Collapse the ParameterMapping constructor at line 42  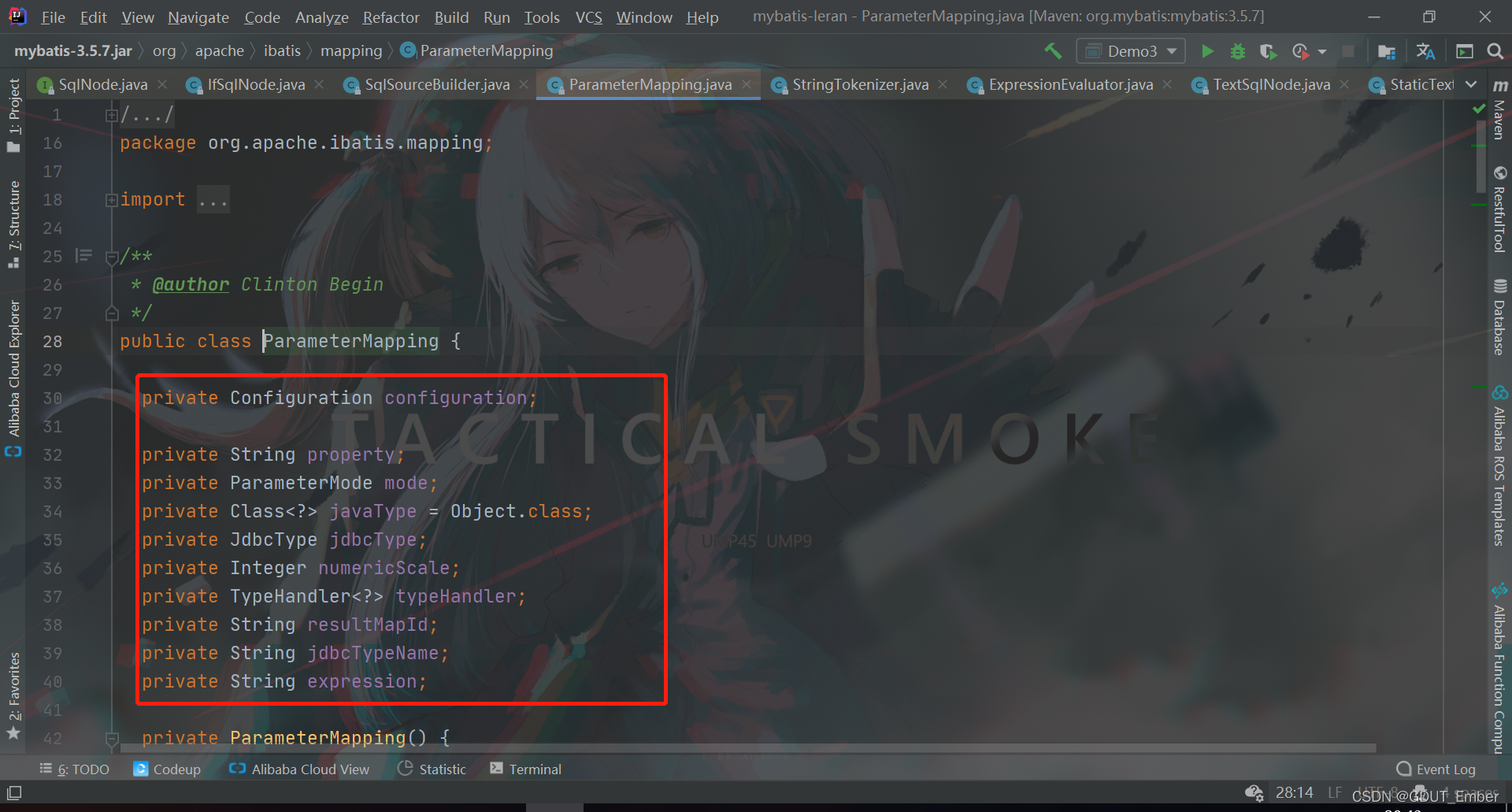click(x=112, y=739)
